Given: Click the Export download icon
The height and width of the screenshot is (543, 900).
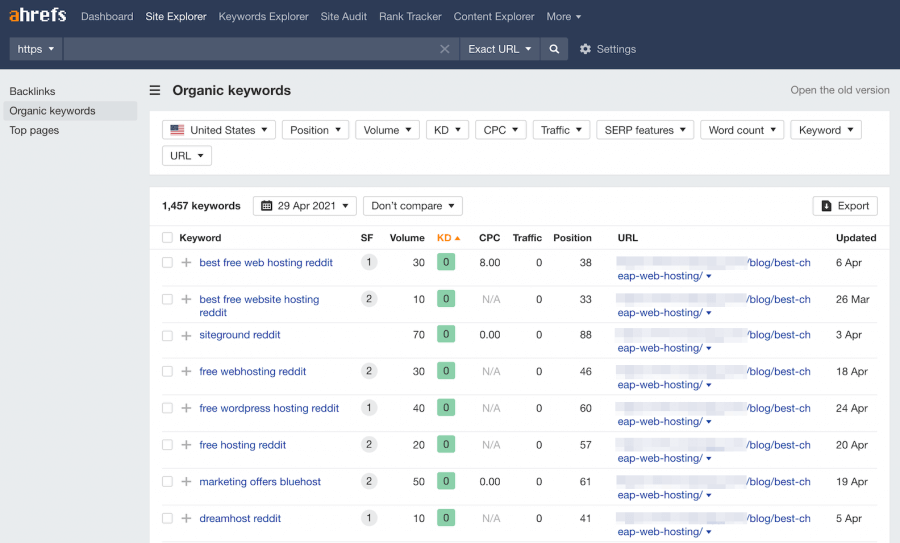Looking at the screenshot, I should 827,205.
